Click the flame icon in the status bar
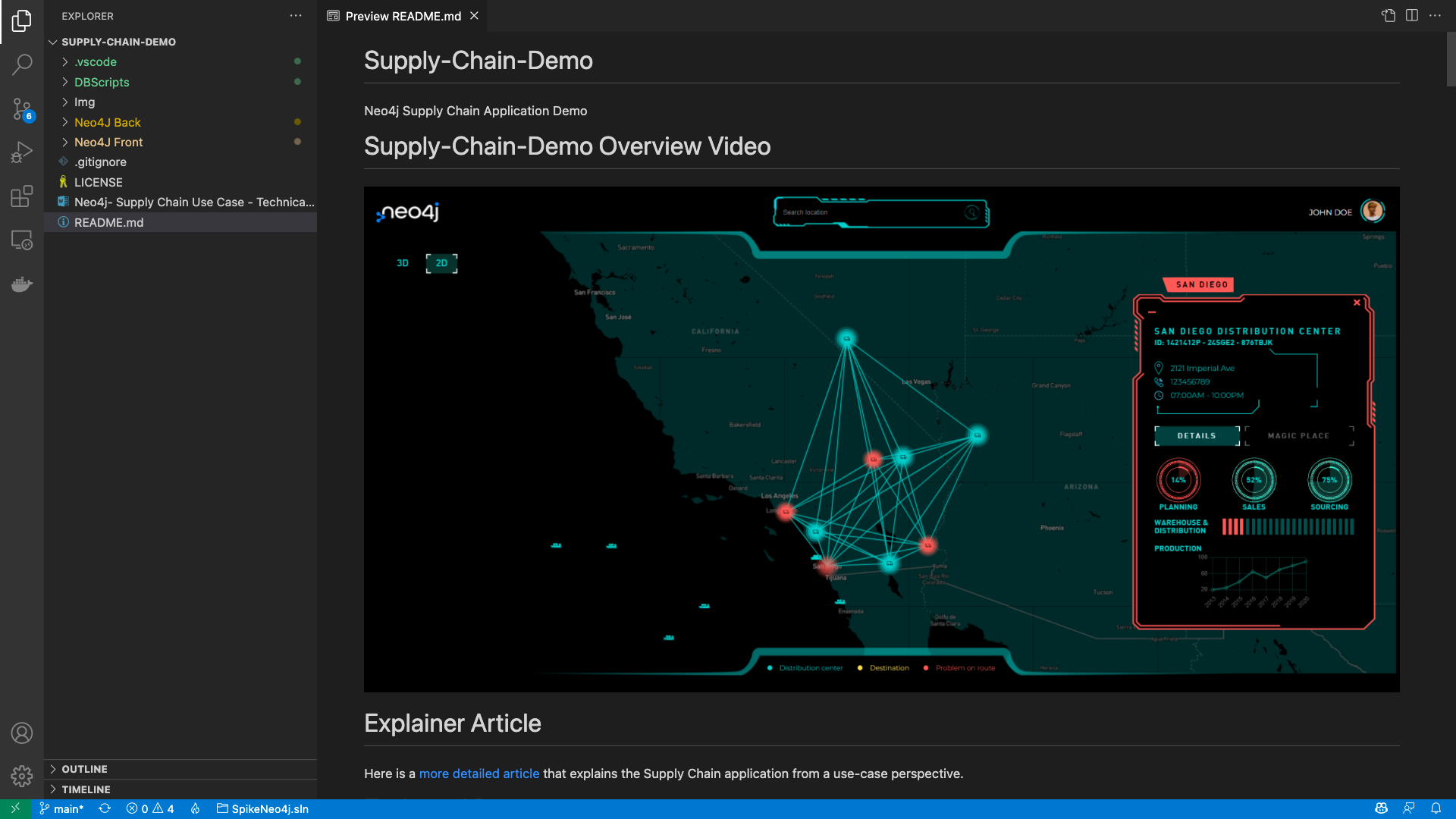This screenshot has height=819, width=1456. [195, 808]
